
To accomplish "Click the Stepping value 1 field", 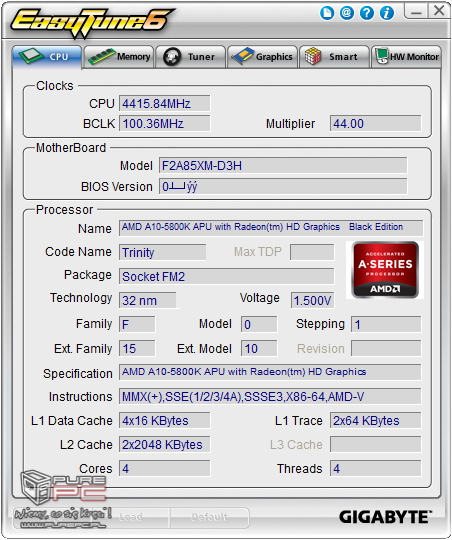I will point(386,324).
